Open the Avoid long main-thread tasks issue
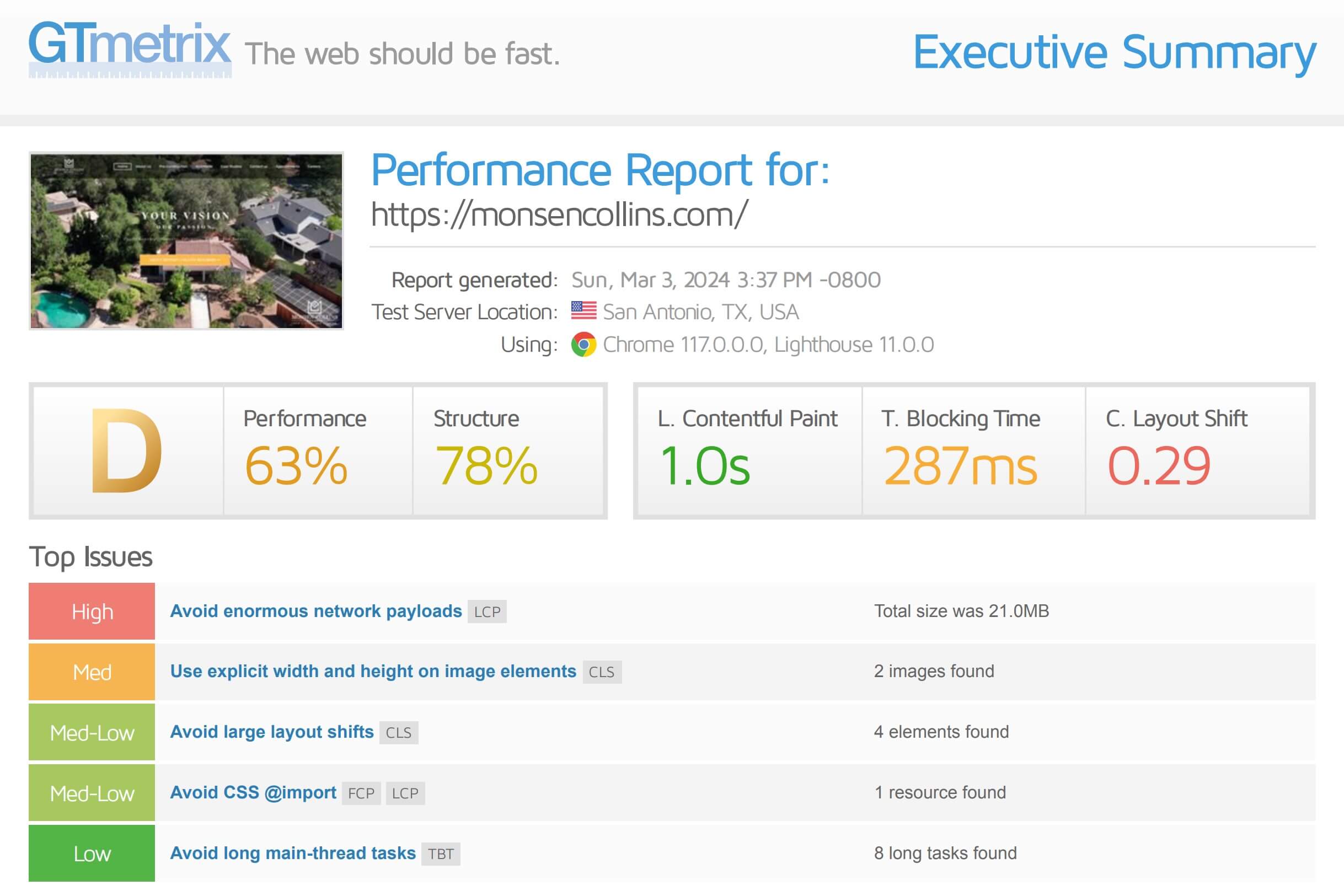 (x=293, y=853)
